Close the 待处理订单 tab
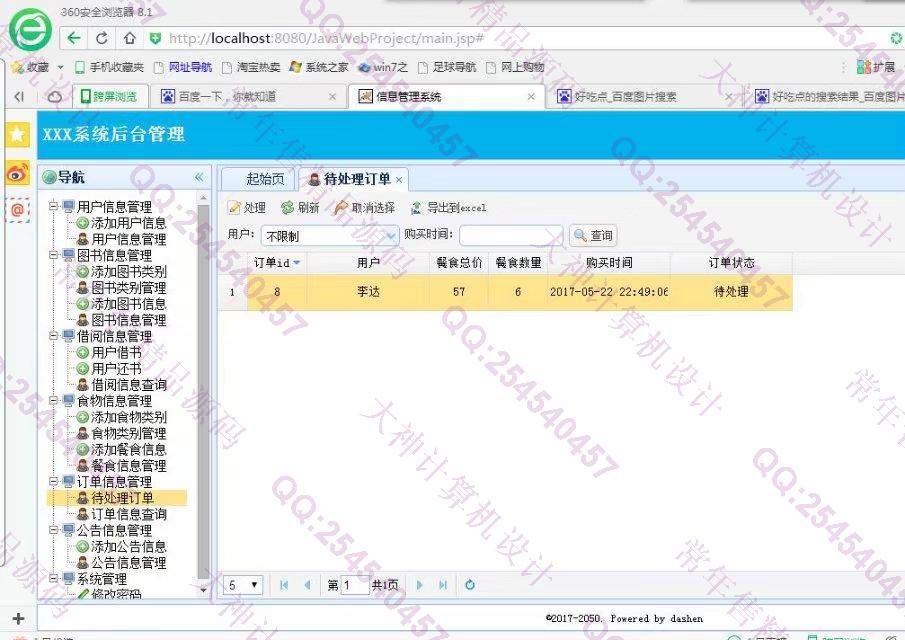 click(x=398, y=180)
